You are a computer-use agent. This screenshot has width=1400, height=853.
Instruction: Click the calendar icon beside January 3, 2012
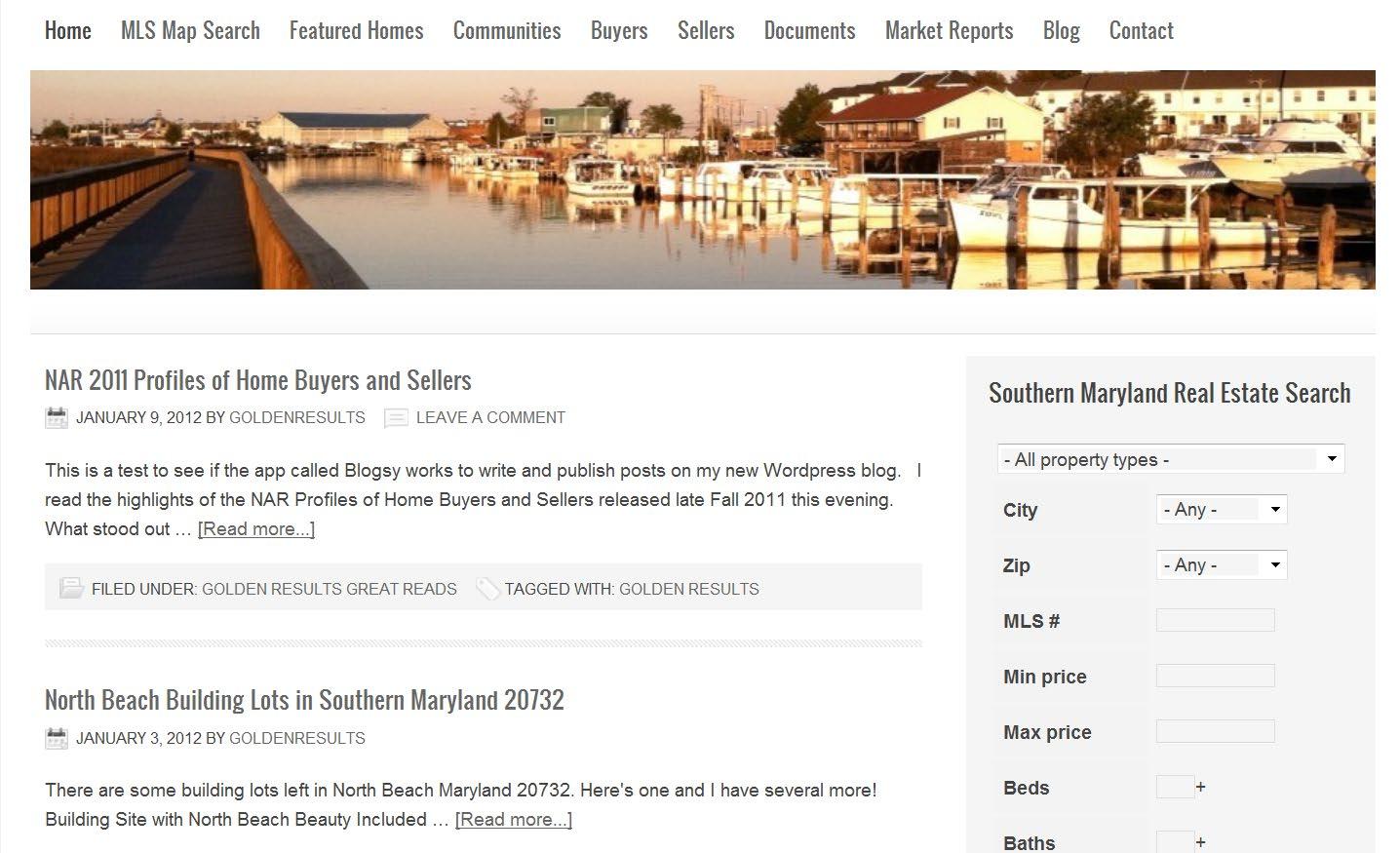coord(57,738)
